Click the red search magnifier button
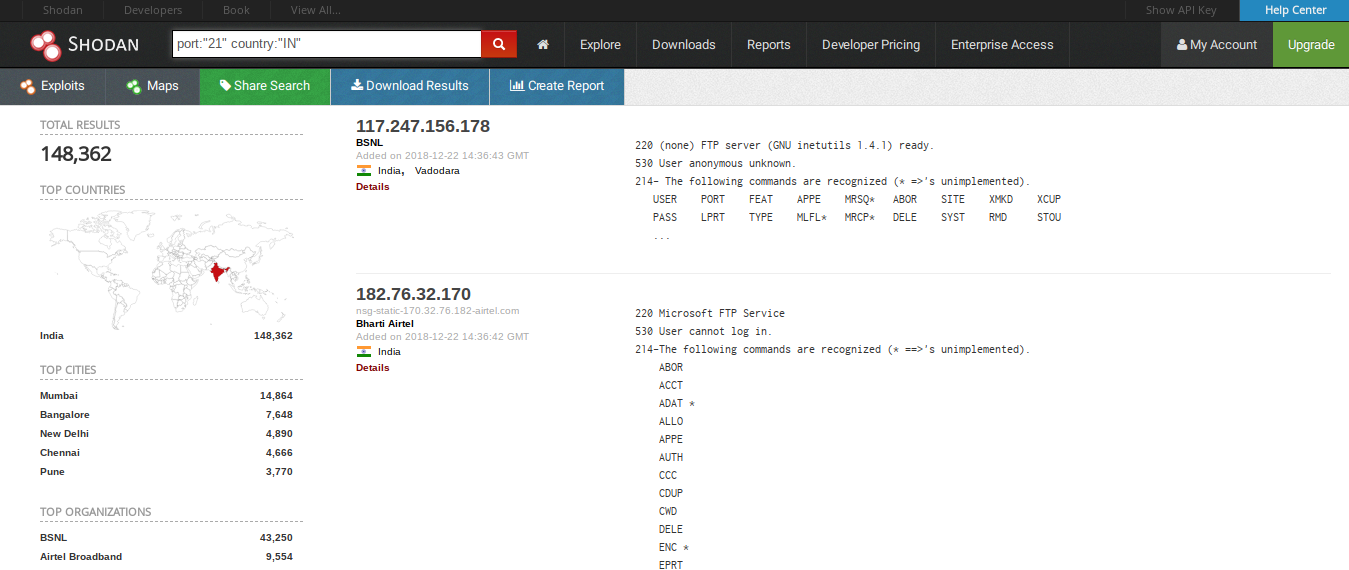1349x570 pixels. 499,44
